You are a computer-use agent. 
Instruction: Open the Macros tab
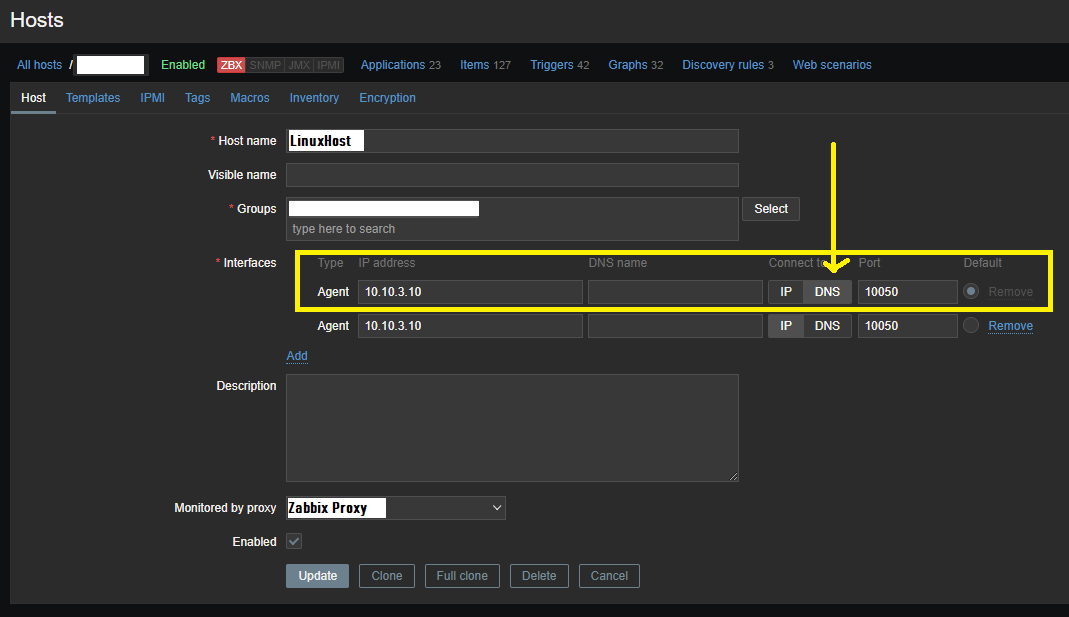[250, 98]
